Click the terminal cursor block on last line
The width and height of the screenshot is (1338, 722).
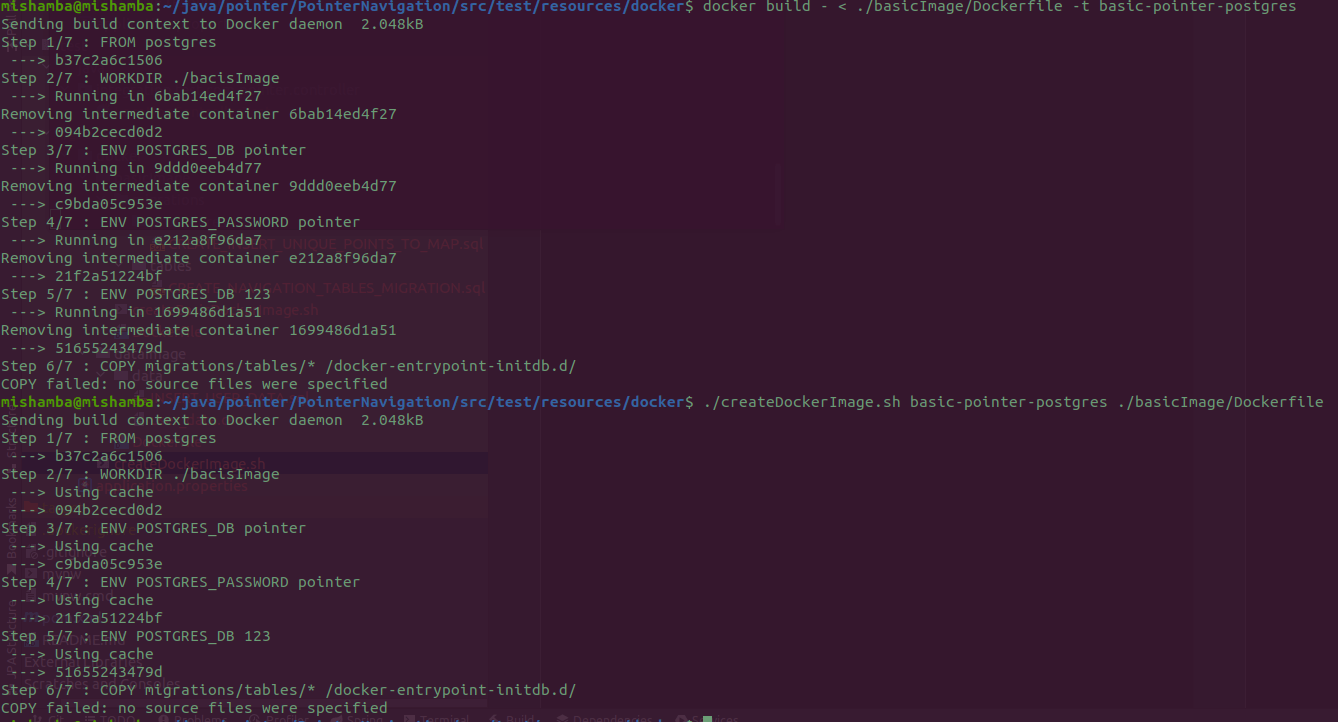pyautogui.click(x=707, y=718)
